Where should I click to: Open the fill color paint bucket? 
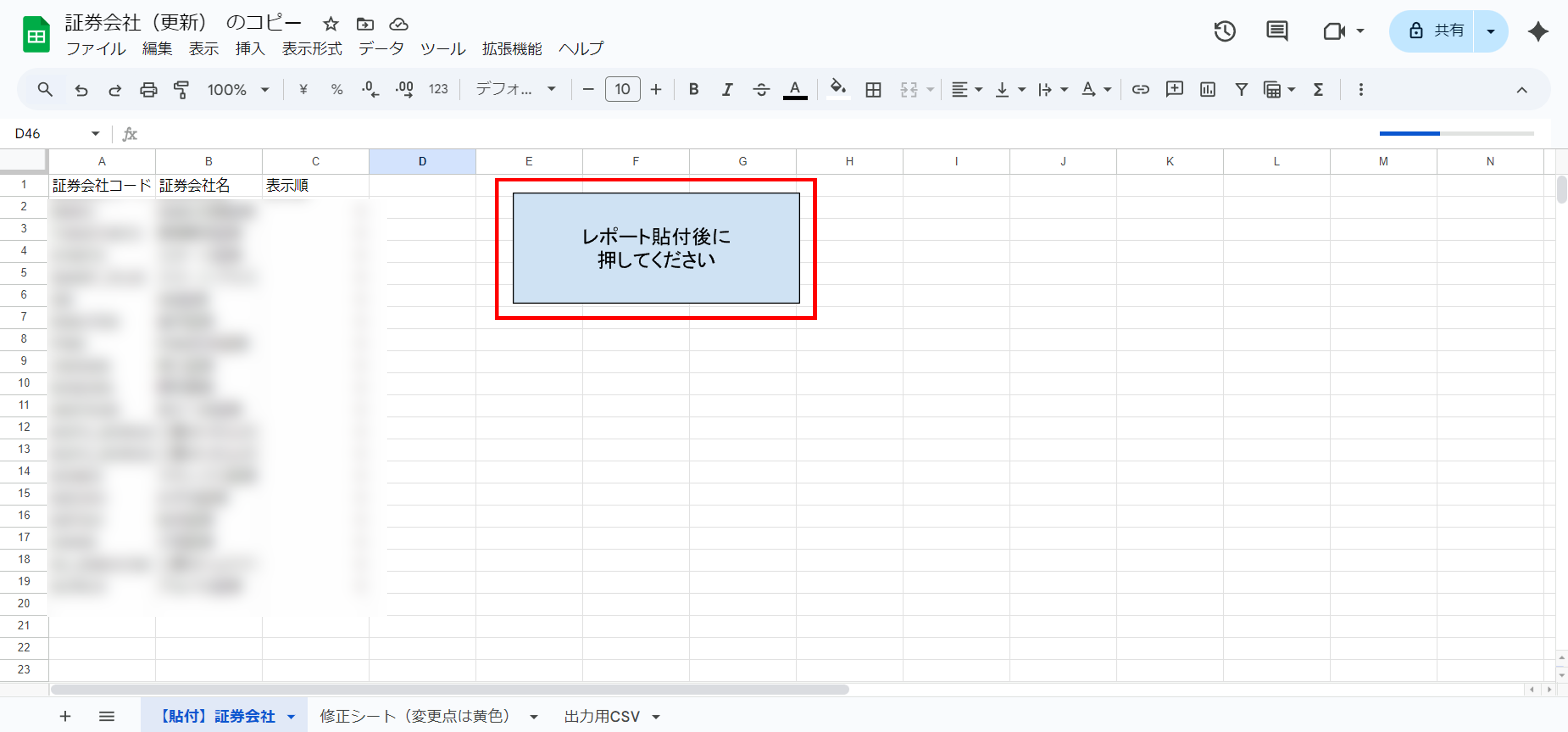pyautogui.click(x=837, y=89)
